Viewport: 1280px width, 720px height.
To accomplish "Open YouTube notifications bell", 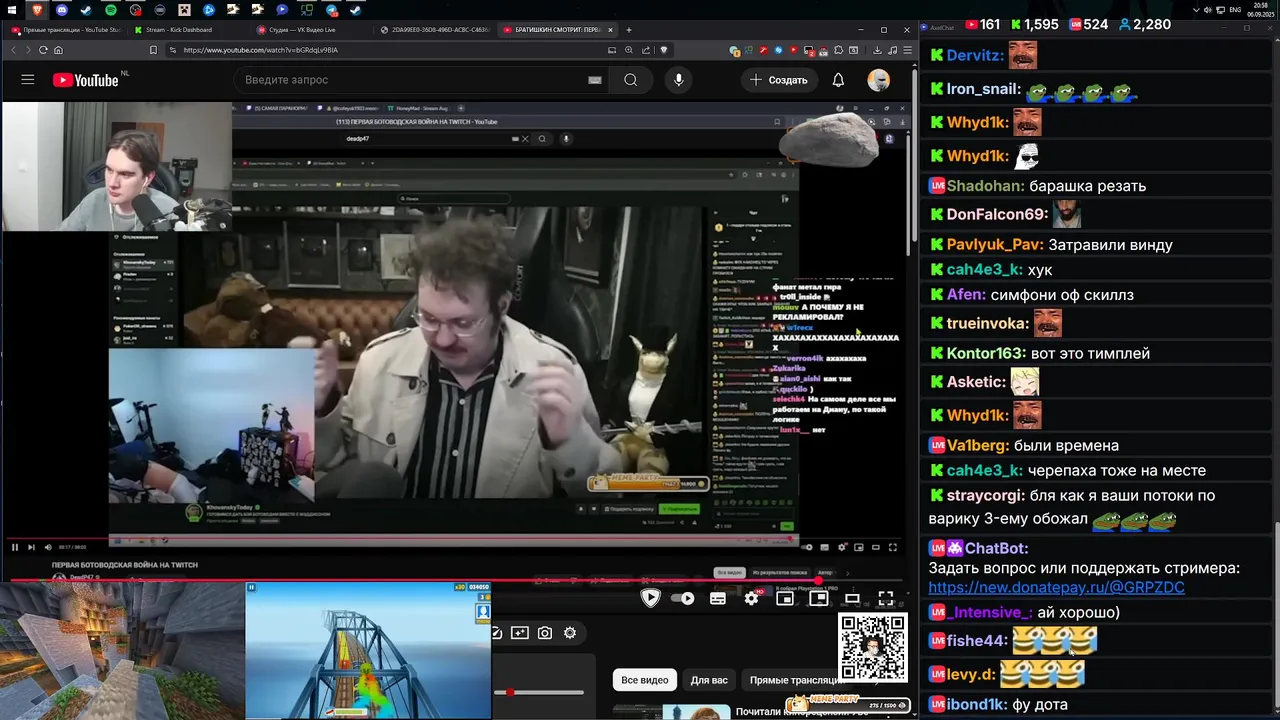I will pyautogui.click(x=838, y=80).
